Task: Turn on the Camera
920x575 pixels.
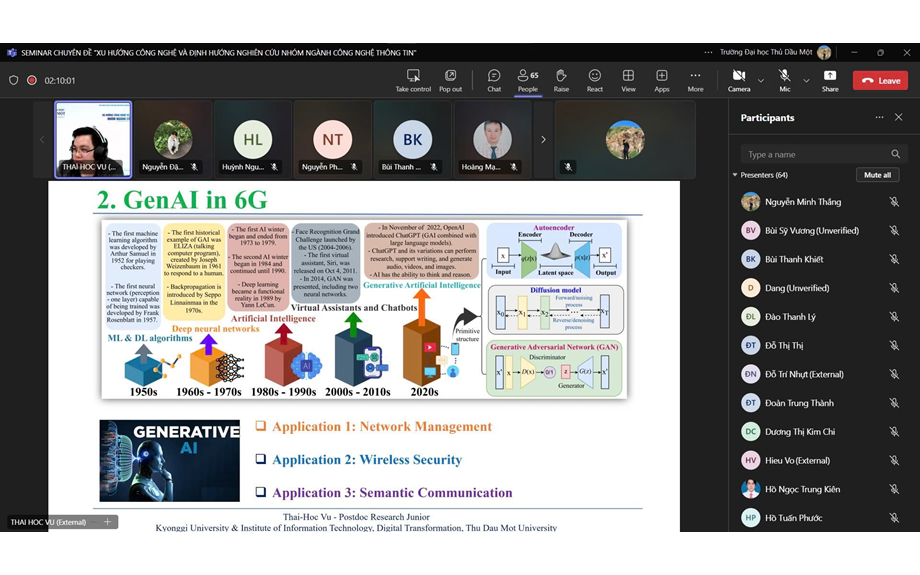Action: pos(739,81)
